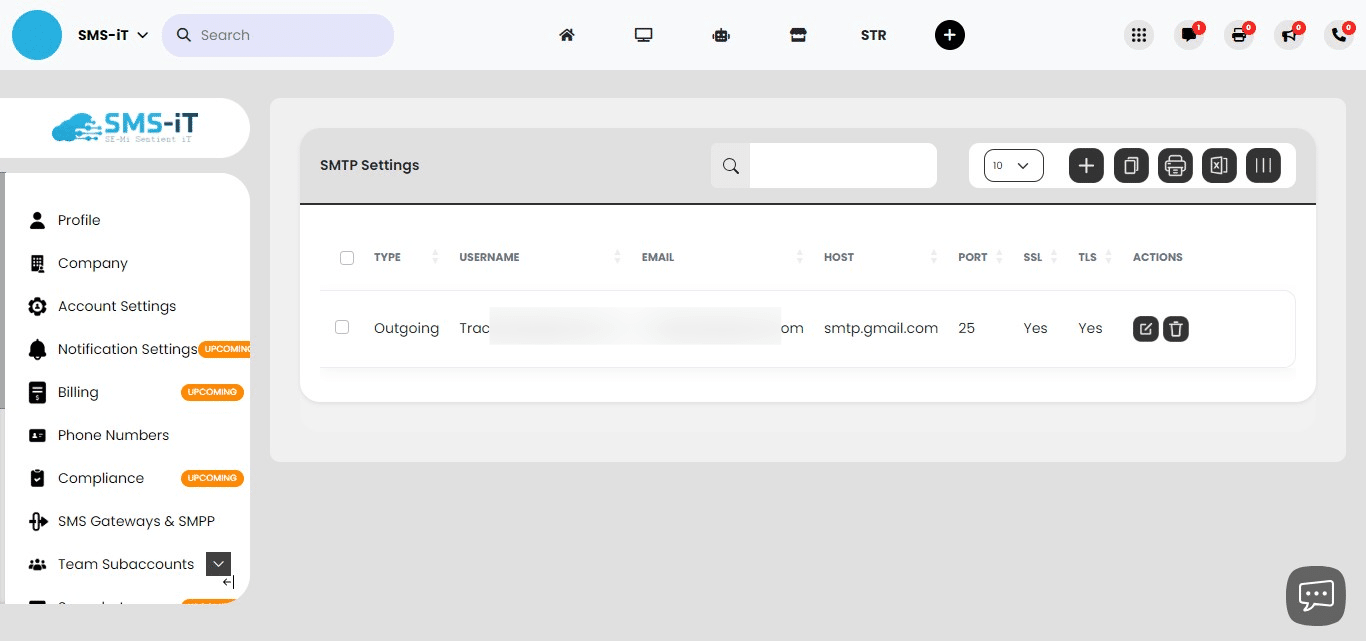Open the chat support widget
Image resolution: width=1366 pixels, height=641 pixels.
click(1316, 595)
